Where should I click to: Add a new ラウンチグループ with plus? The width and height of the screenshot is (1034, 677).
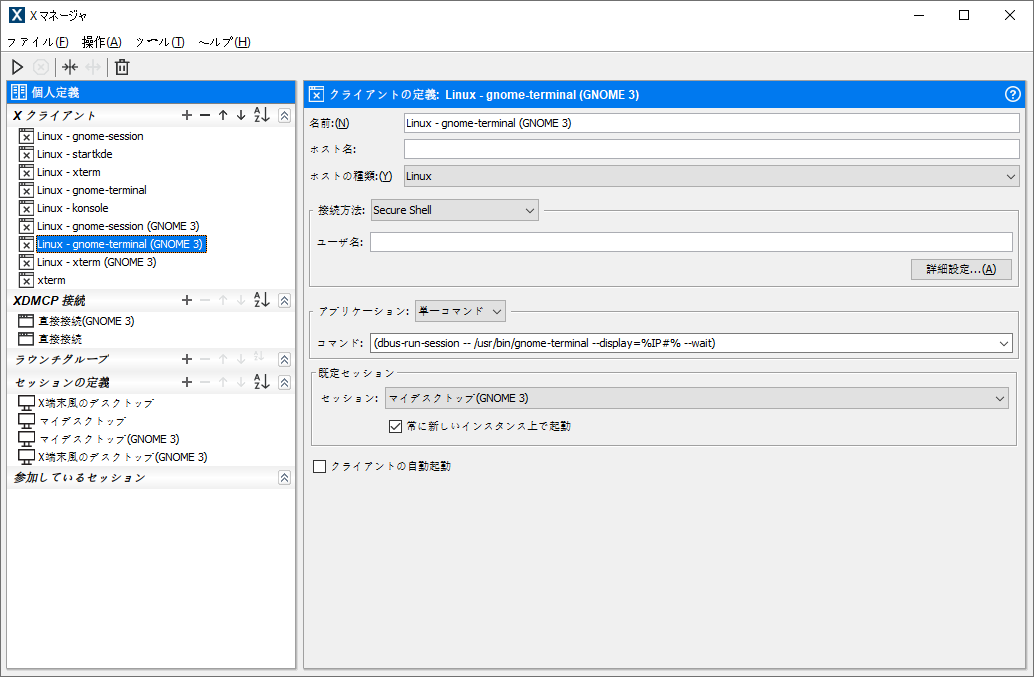(x=187, y=359)
